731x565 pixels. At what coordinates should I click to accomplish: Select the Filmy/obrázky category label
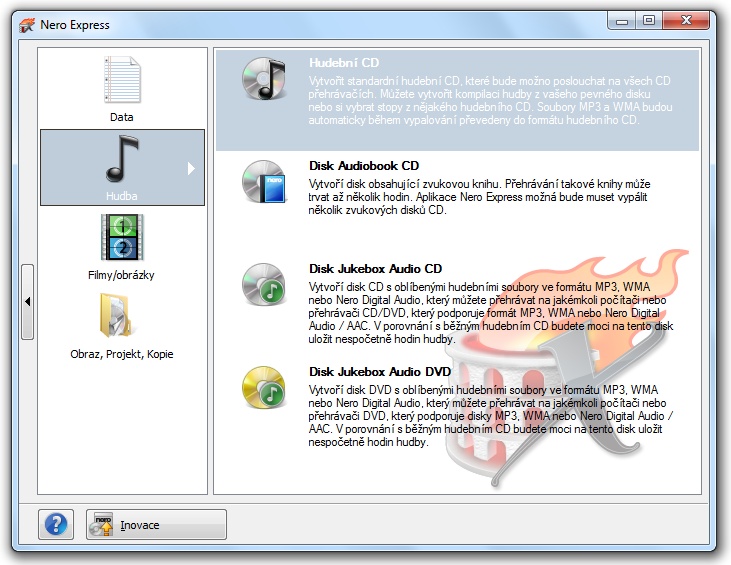(x=121, y=275)
